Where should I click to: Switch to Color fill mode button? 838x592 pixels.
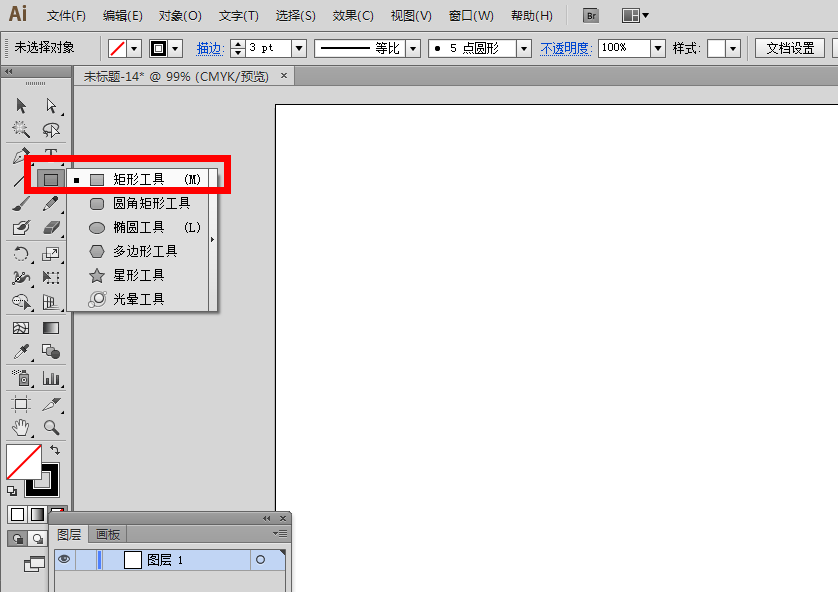pyautogui.click(x=17, y=515)
